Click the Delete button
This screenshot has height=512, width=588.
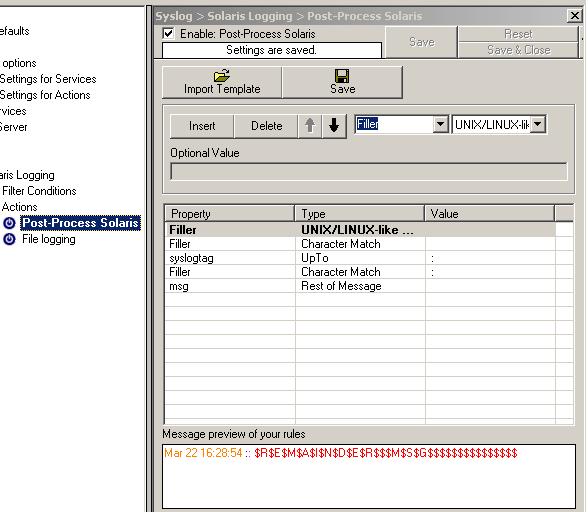pyautogui.click(x=266, y=126)
